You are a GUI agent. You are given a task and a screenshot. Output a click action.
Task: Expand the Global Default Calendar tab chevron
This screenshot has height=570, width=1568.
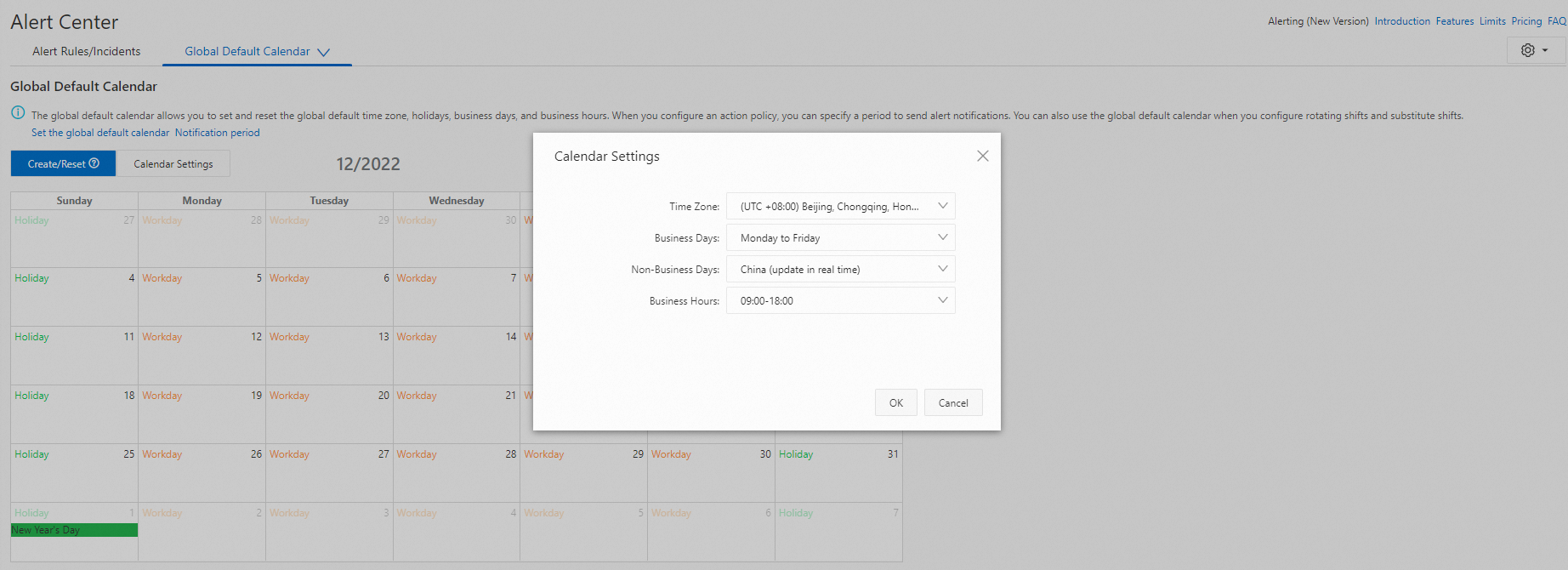(323, 52)
